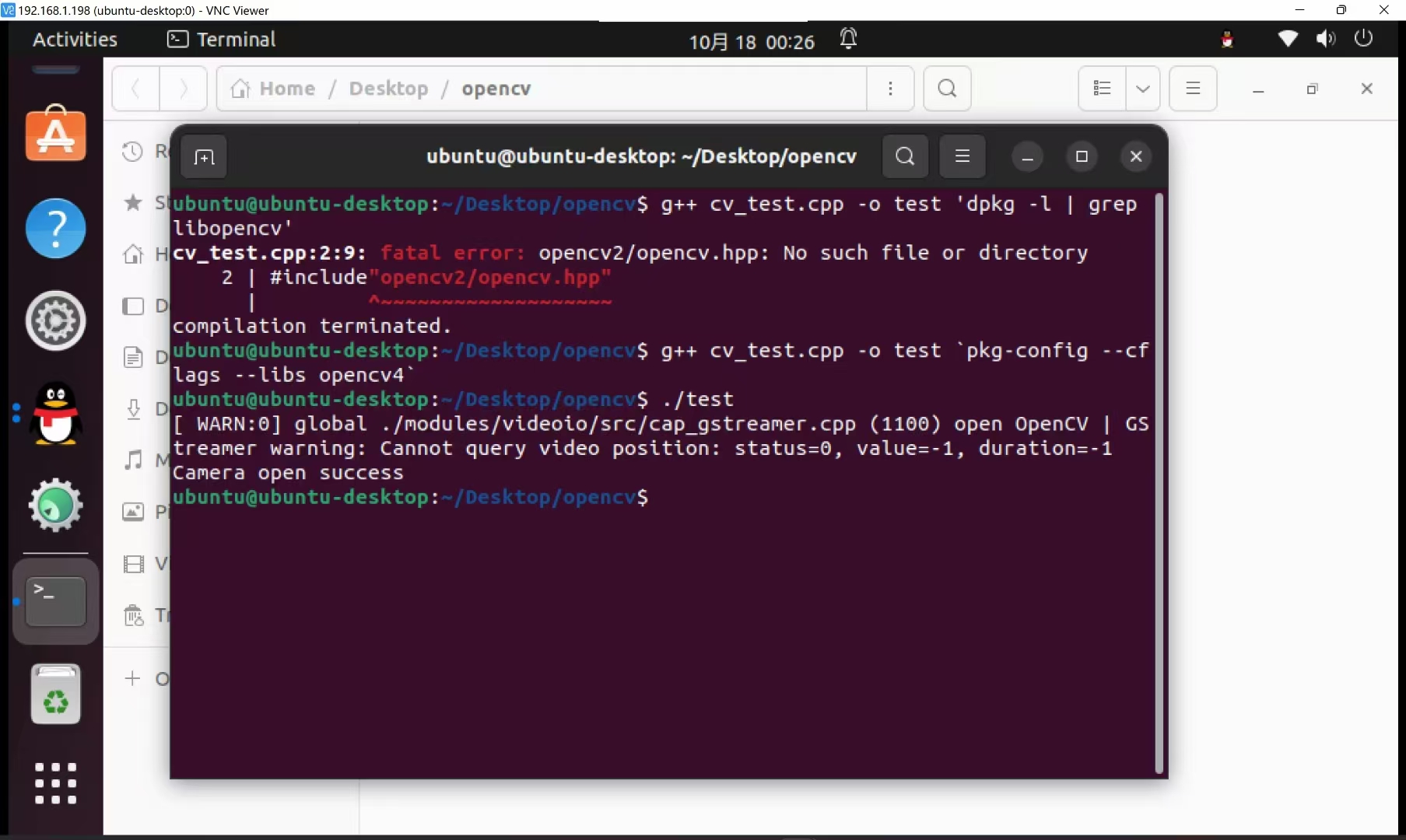The height and width of the screenshot is (840, 1406).
Task: Click the terminal search icon
Action: tap(905, 156)
